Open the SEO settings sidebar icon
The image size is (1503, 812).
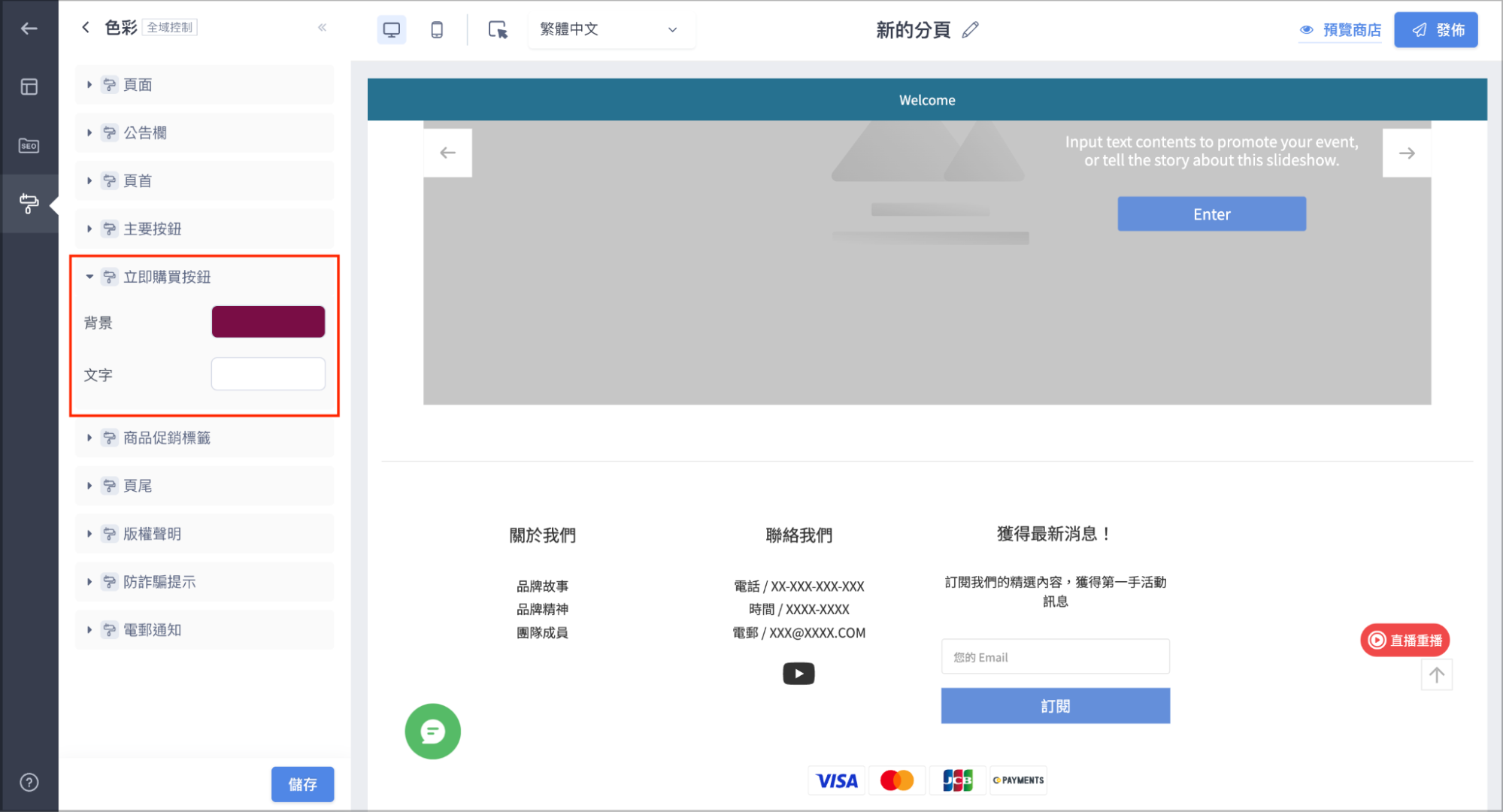[29, 145]
